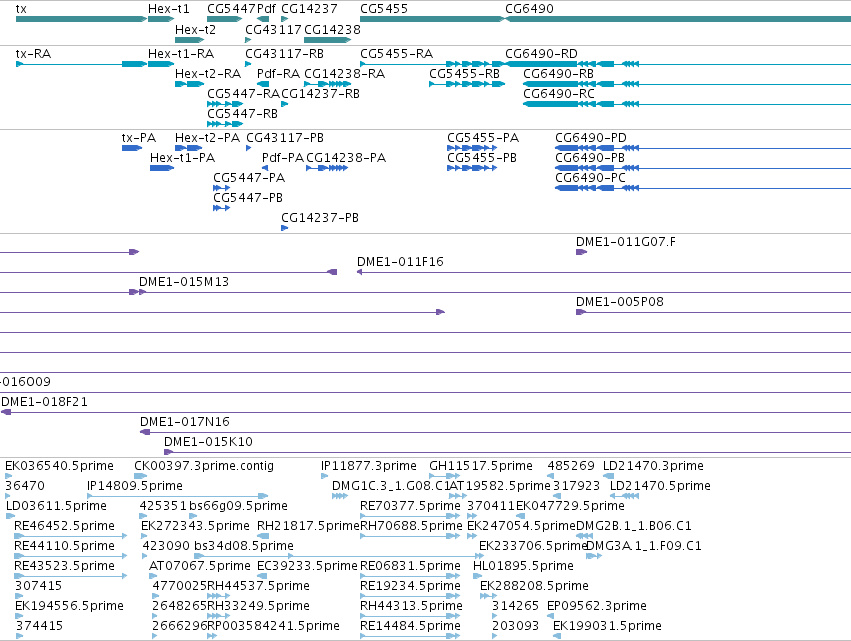This screenshot has height=641, width=851.
Task: Select the "Hex-t2-RA" transcript label
Action: click(208, 73)
